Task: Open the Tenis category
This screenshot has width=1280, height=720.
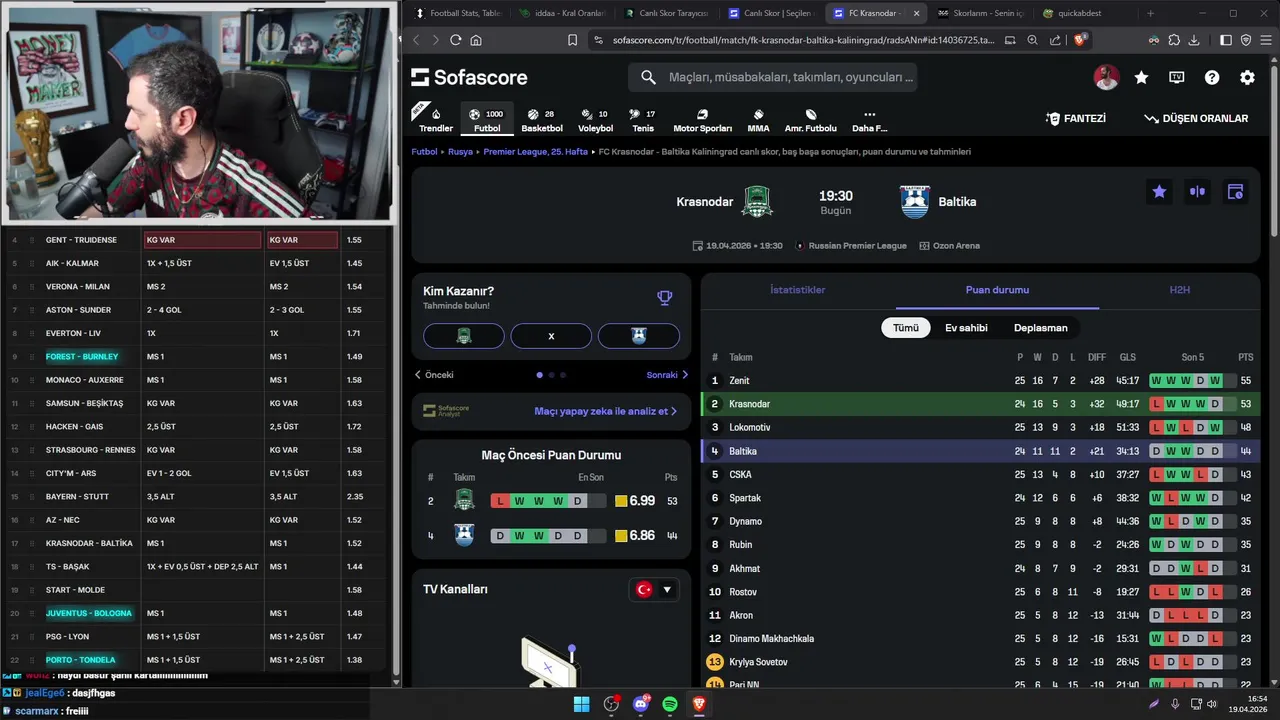Action: [643, 119]
